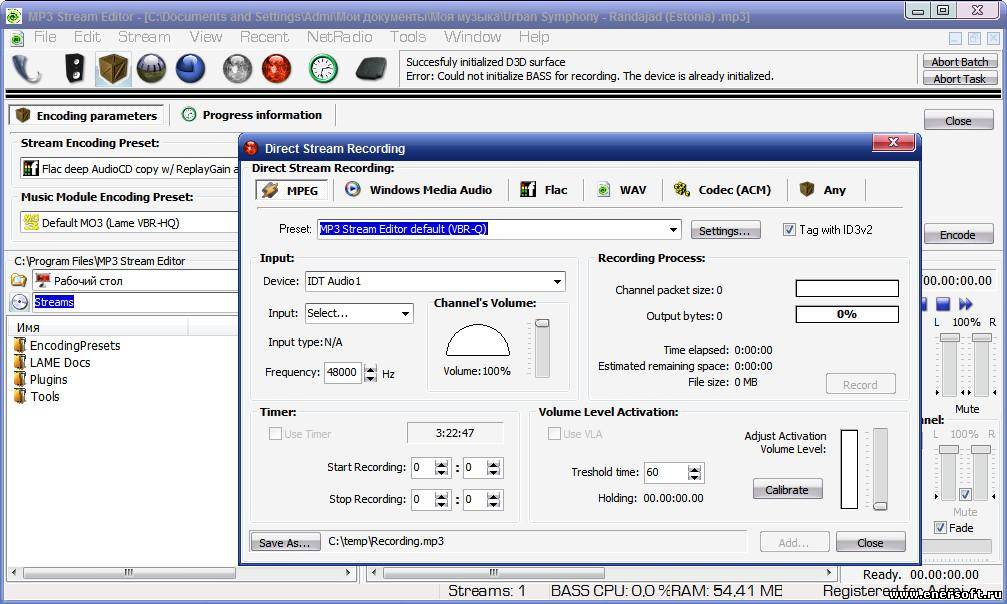This screenshot has width=1007, height=604.
Task: Click Close button at dialog bottom
Action: (870, 542)
